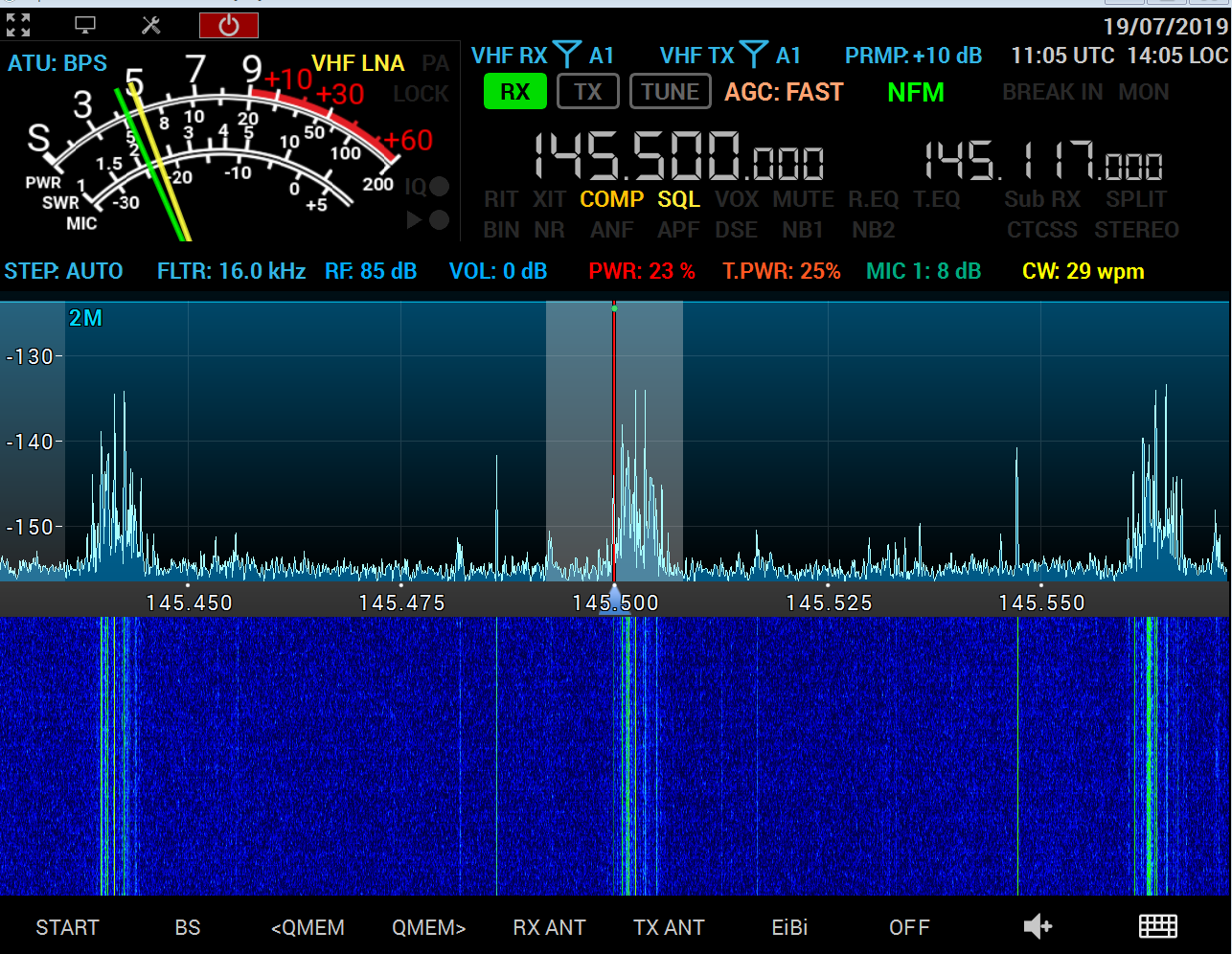Click the VHF TX antenna icon
Screen dimensions: 1232x954
(754, 55)
